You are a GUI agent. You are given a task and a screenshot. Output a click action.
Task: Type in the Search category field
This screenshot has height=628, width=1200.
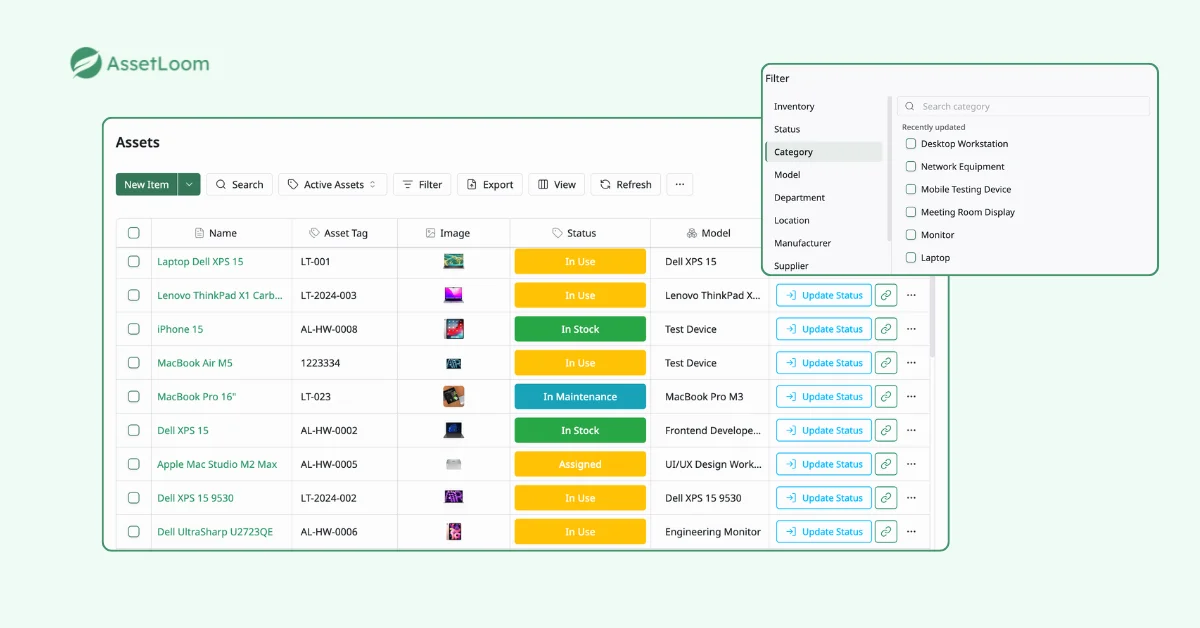click(x=1024, y=106)
